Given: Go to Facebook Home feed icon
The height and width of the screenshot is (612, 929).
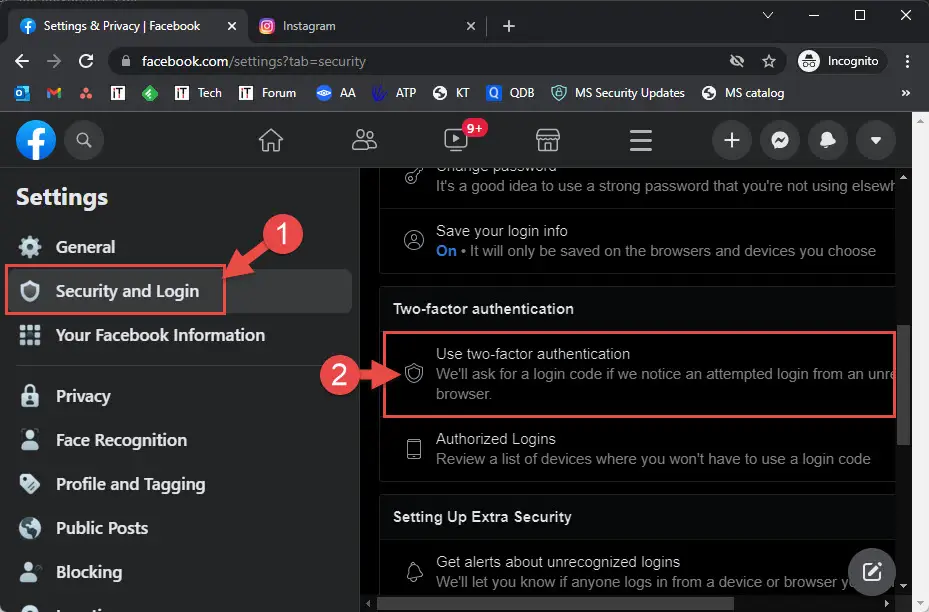Looking at the screenshot, I should (x=271, y=140).
